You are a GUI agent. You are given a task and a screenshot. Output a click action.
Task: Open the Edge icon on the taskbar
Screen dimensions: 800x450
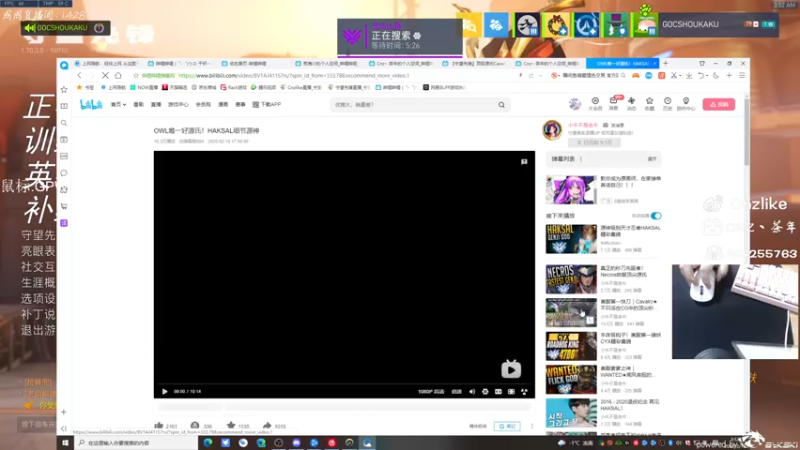click(208, 442)
